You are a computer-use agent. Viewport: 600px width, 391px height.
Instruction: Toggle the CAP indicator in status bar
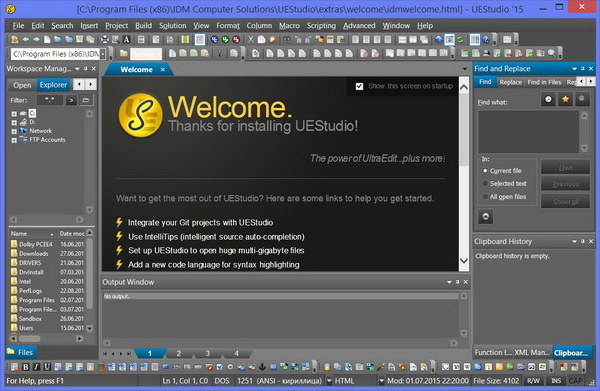[575, 381]
